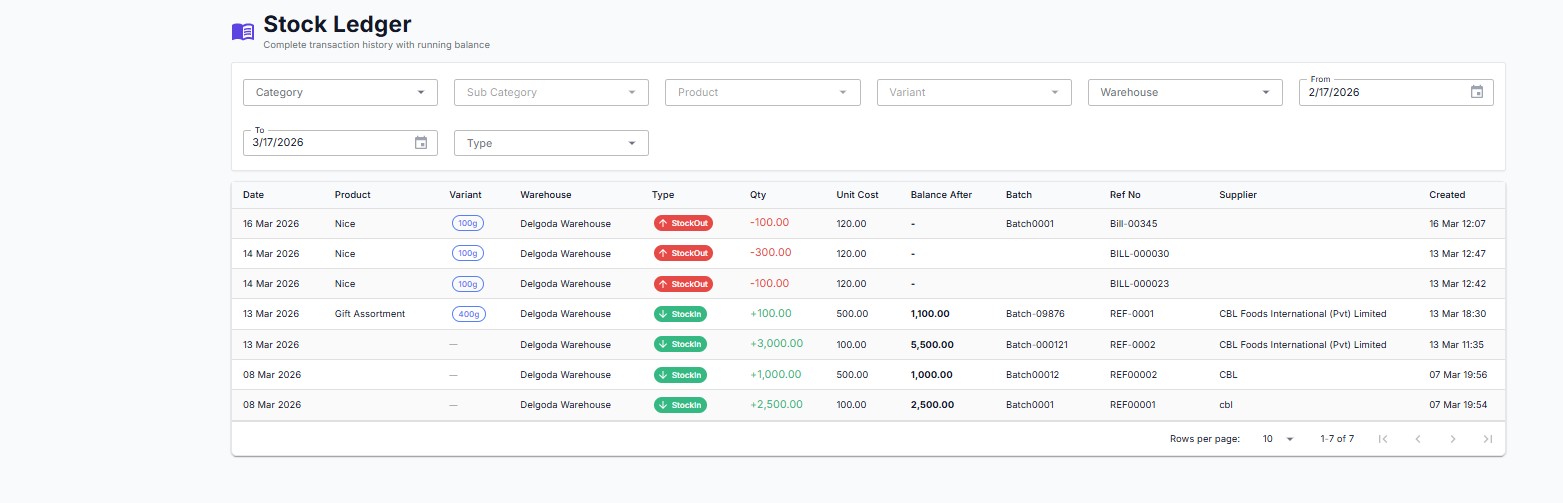Click batch Batch-000121
This screenshot has height=503, width=1563.
pyautogui.click(x=1037, y=345)
